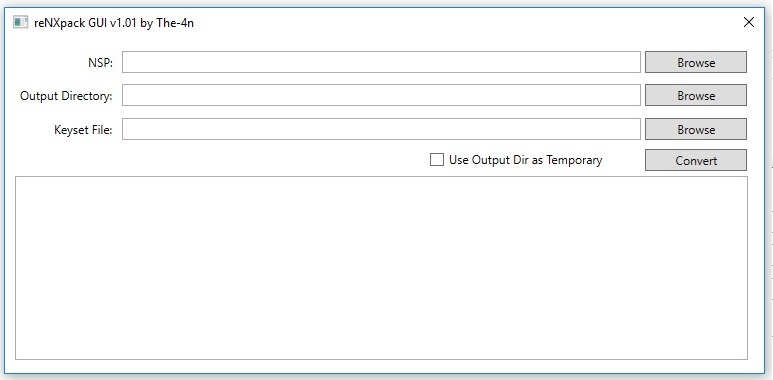Browse for the Output Directory
Screen dimensions: 773x380
tap(696, 95)
